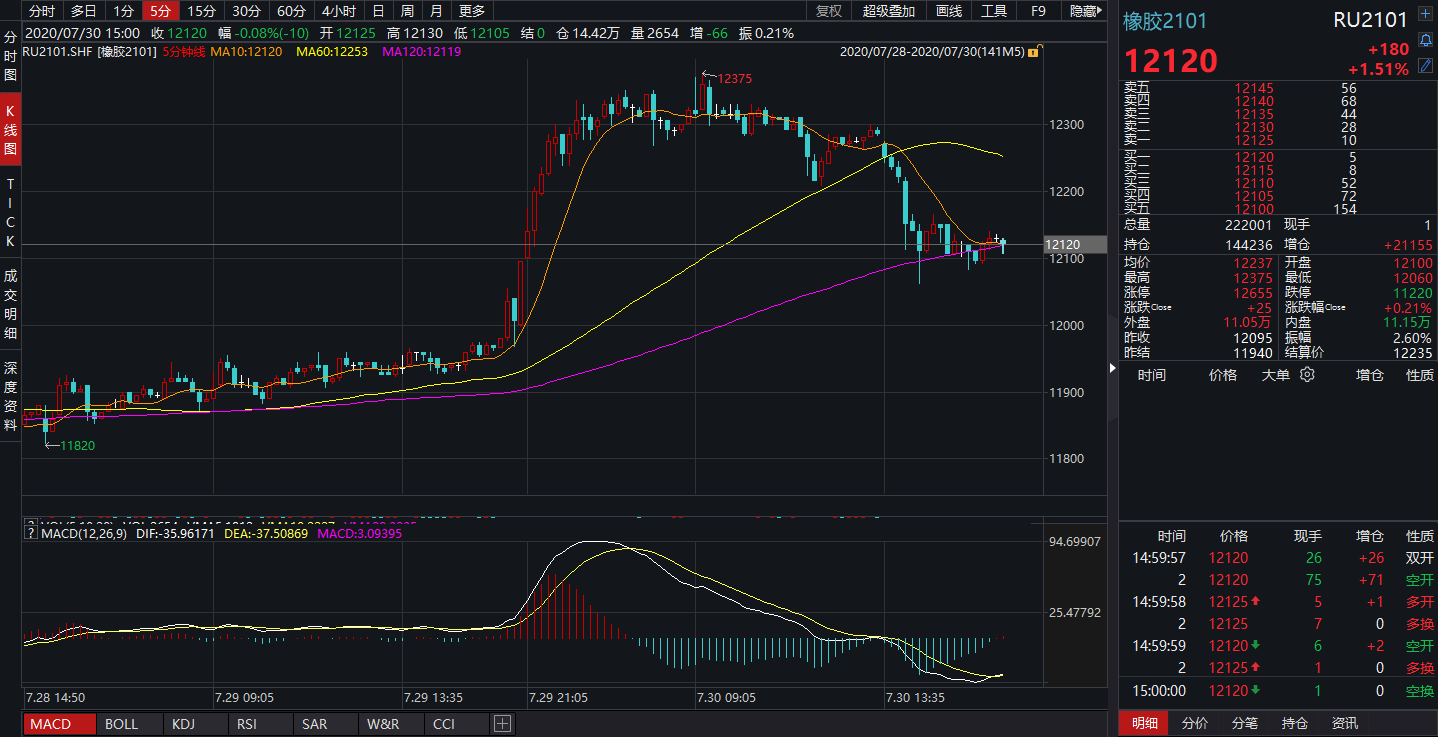Viewport: 1438px width, 737px height.
Task: Click the 12375 high price label
Action: click(x=734, y=77)
